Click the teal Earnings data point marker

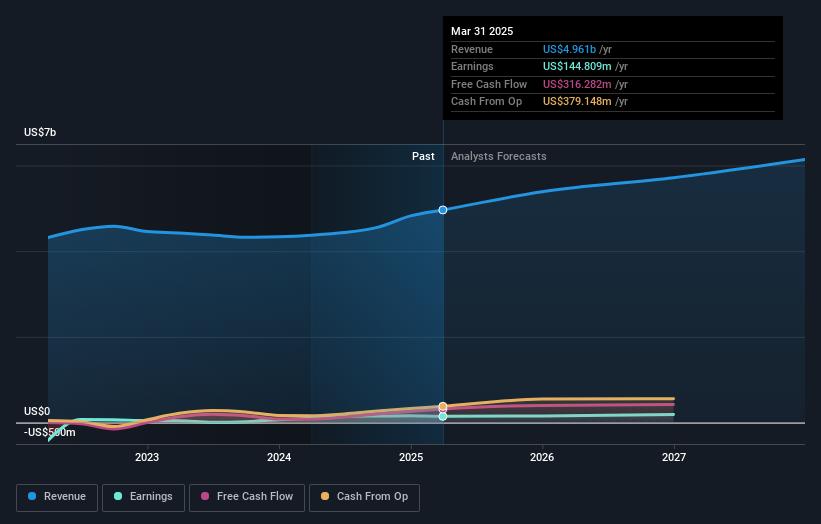point(443,417)
